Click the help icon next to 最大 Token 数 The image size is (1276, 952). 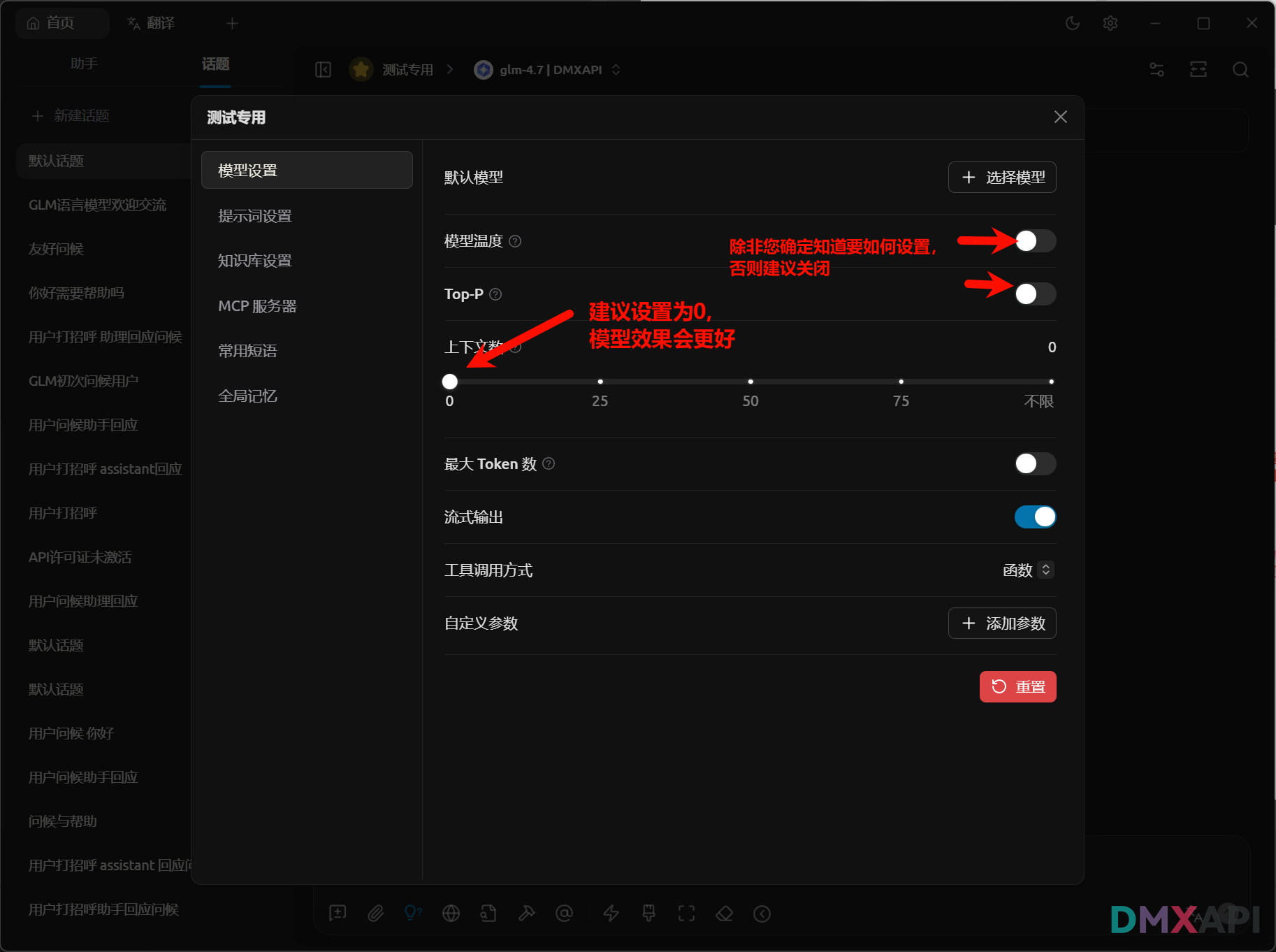(x=549, y=463)
